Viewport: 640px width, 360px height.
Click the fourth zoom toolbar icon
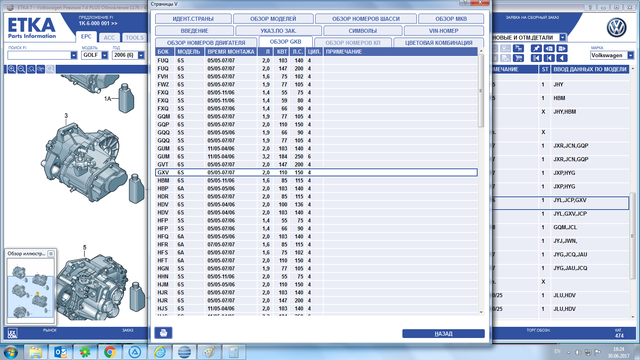point(41,69)
